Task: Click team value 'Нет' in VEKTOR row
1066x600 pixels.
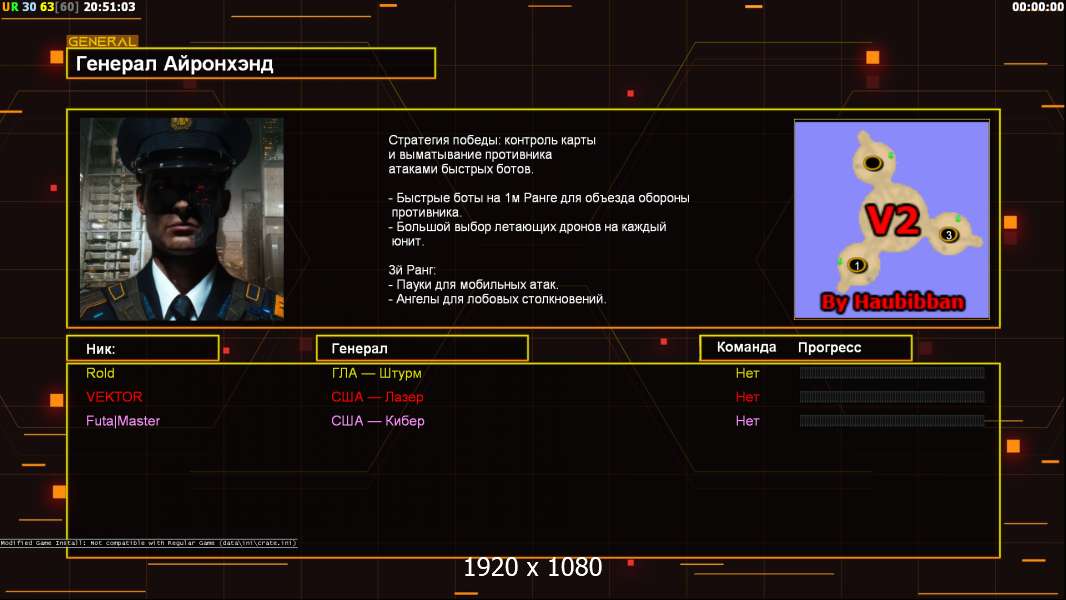Action: pyautogui.click(x=747, y=397)
